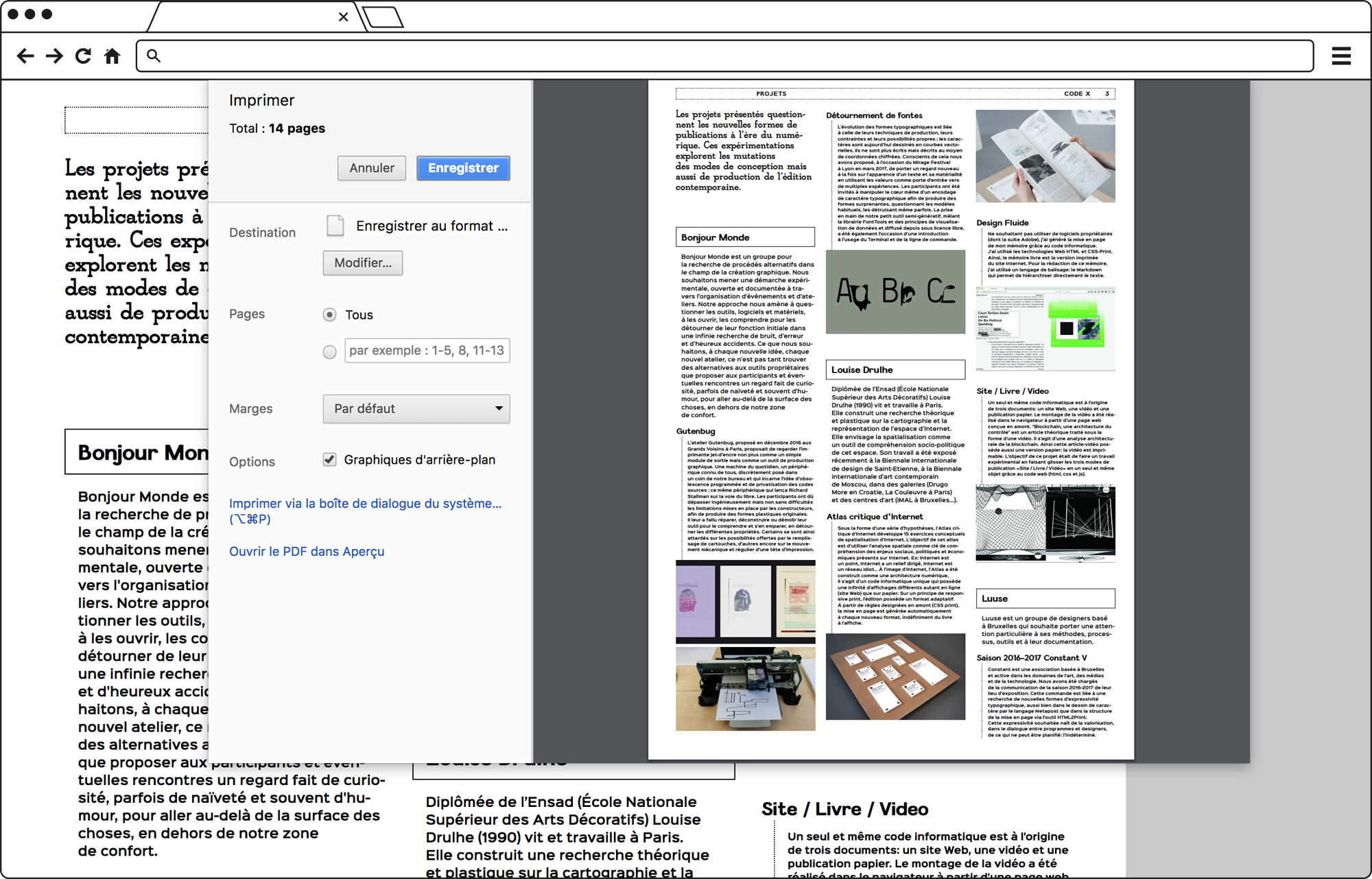Screen dimensions: 1372x879
Task: Click the printer machine photo in preview
Action: point(746,689)
